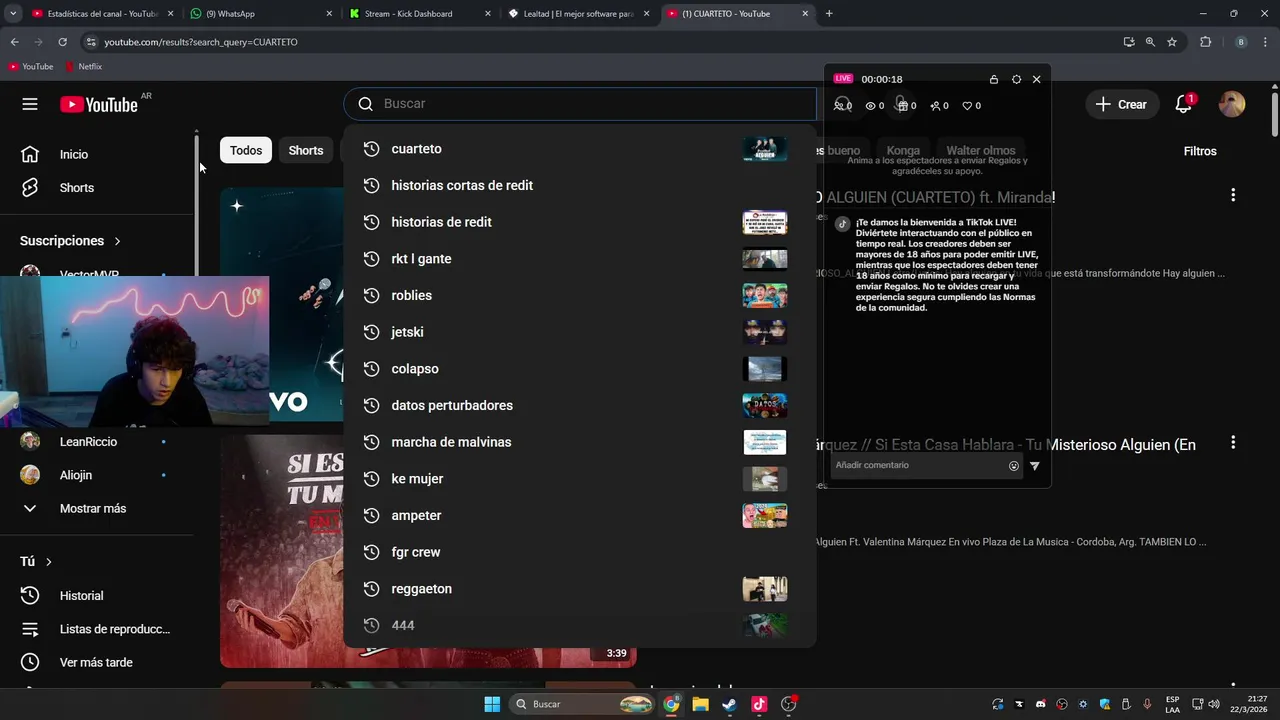Click gifts count in TikTok overlay

pos(906,105)
